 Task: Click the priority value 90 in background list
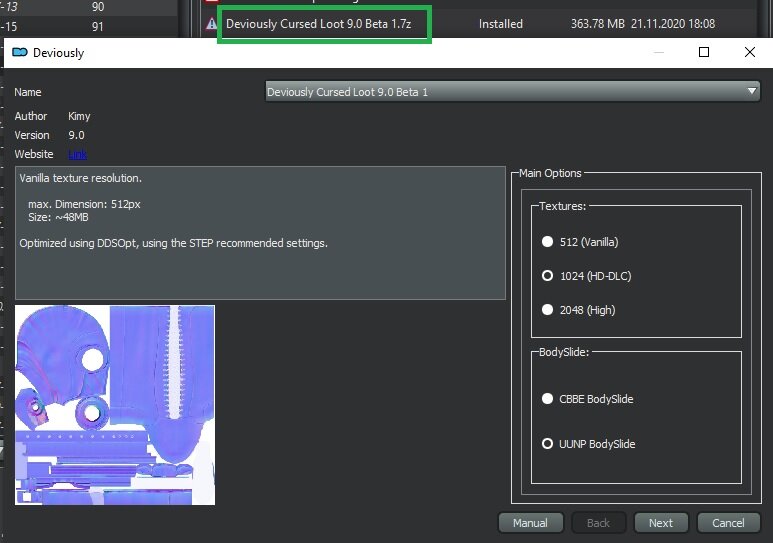(98, 6)
